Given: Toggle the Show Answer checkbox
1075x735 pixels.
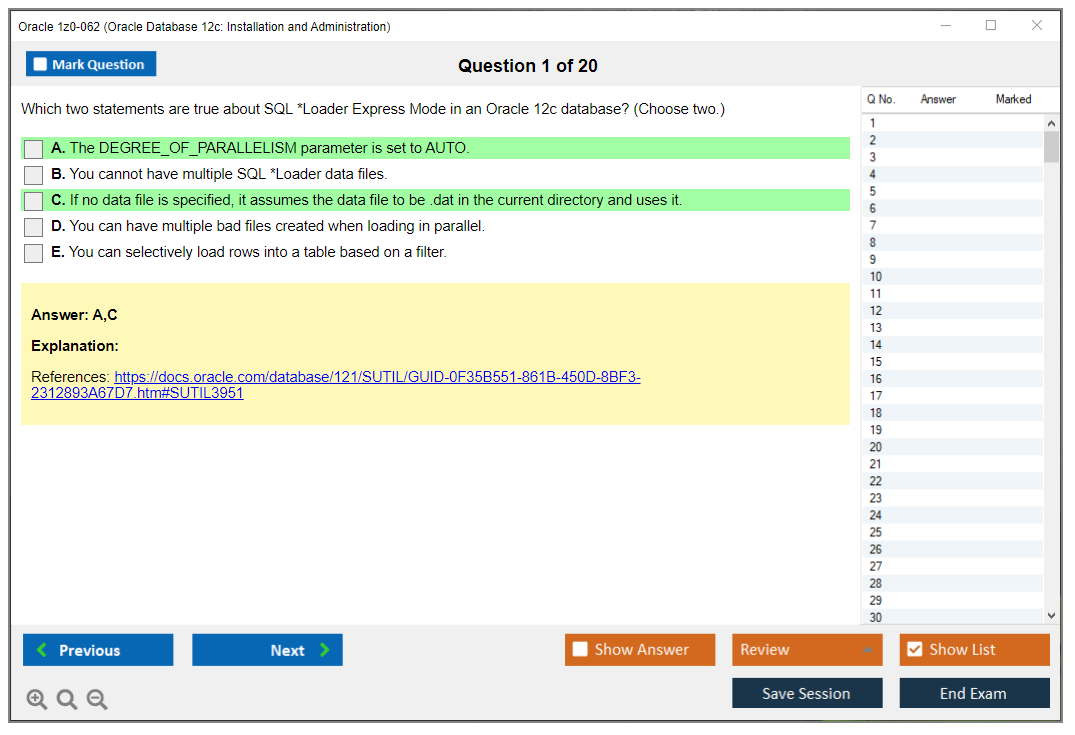Looking at the screenshot, I should [x=580, y=650].
